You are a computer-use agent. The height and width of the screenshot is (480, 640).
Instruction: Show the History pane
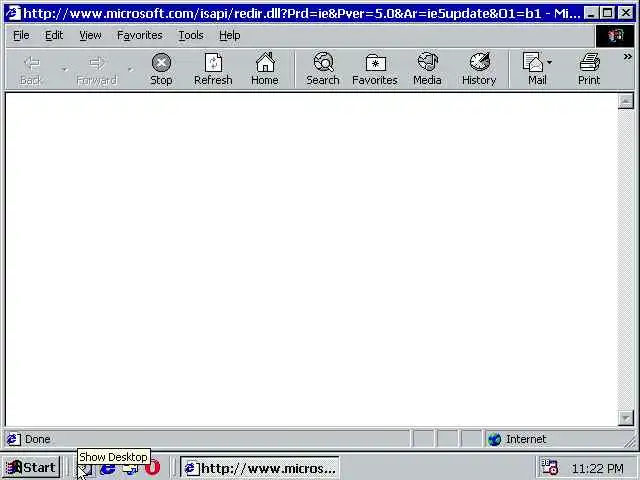[x=479, y=69]
